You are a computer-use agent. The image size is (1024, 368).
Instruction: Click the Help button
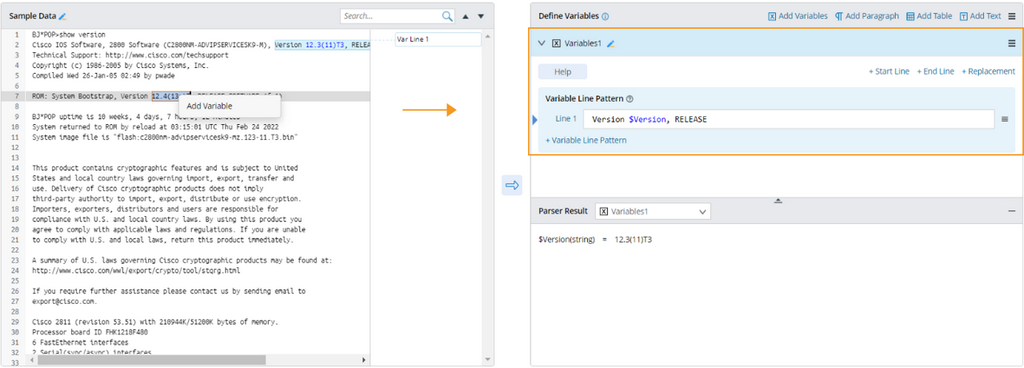tap(562, 72)
